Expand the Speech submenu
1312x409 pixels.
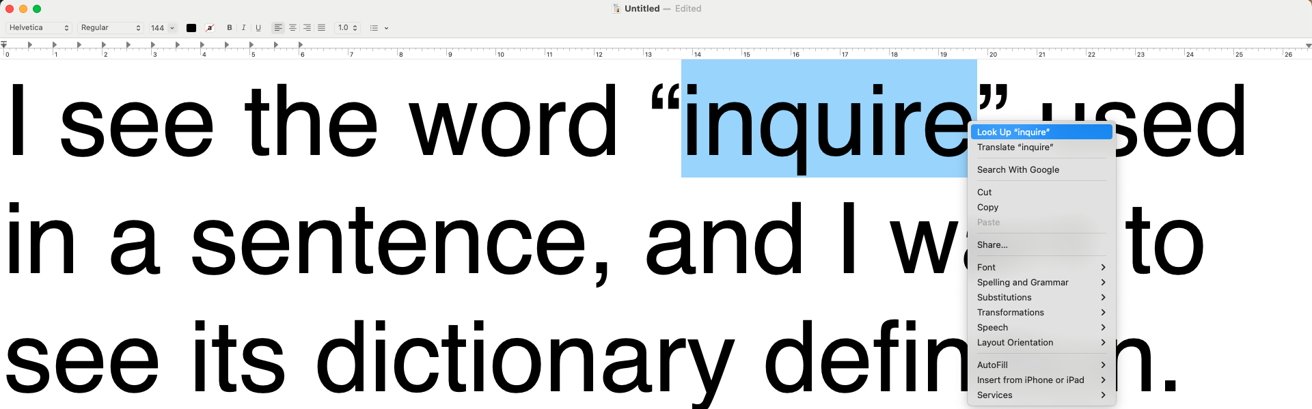(x=1042, y=327)
